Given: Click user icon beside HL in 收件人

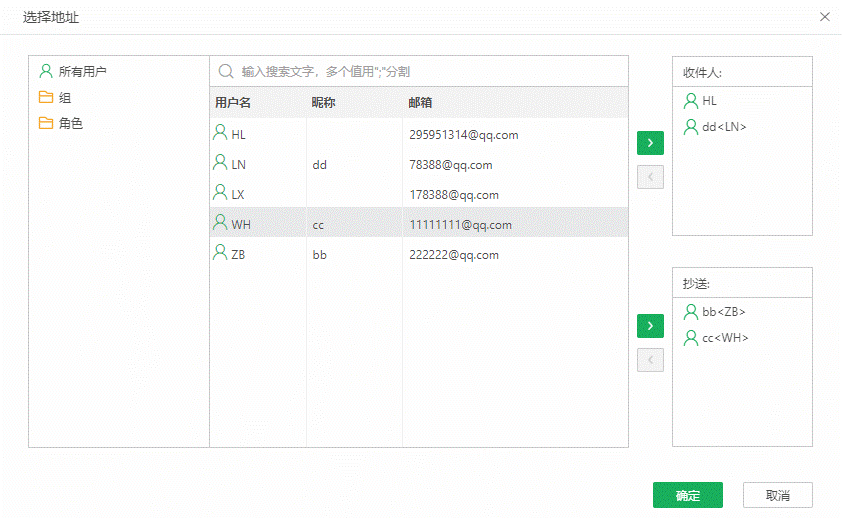Looking at the screenshot, I should (691, 100).
